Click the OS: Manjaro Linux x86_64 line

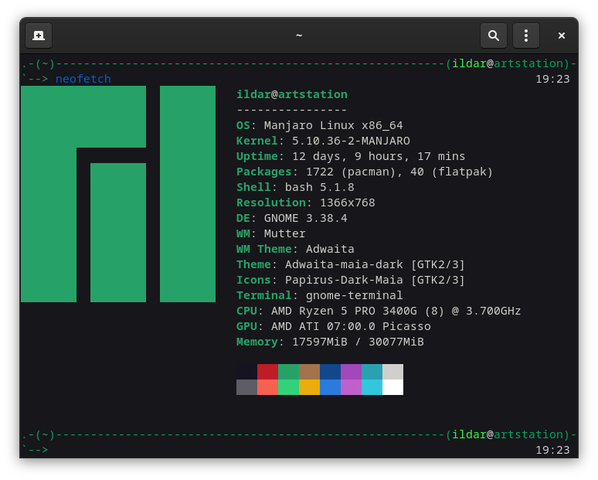pos(320,125)
